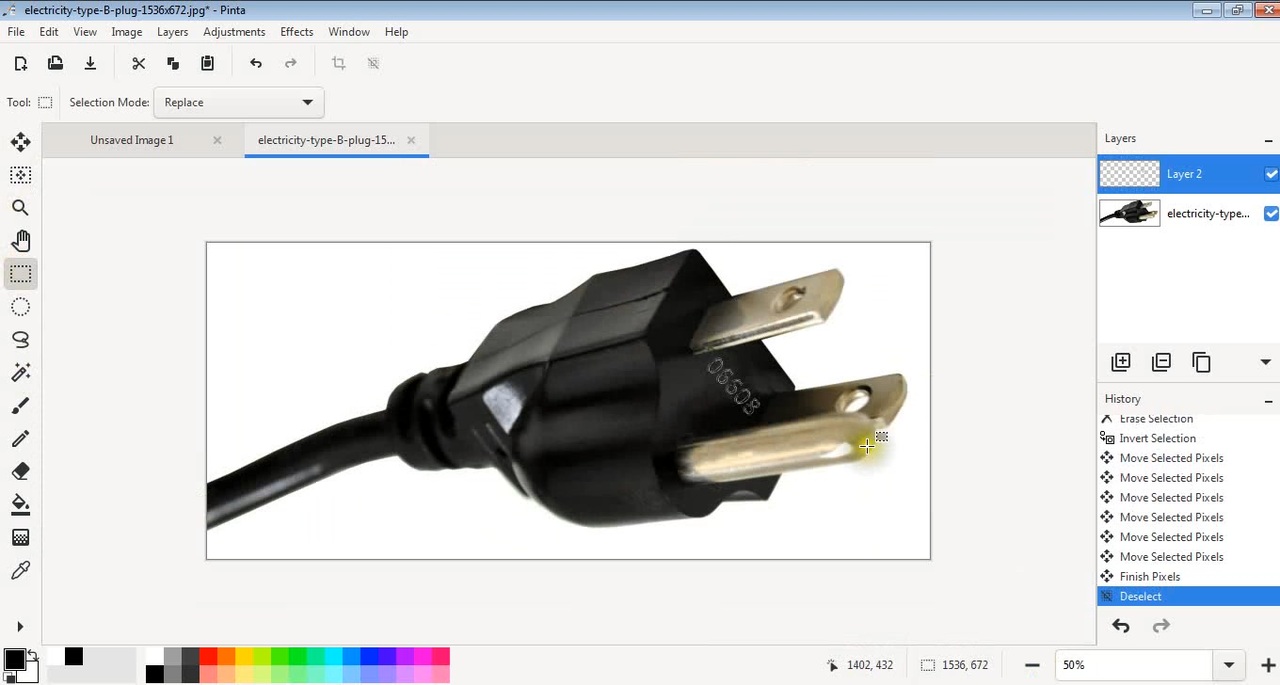Collapse the History panel

click(1268, 401)
